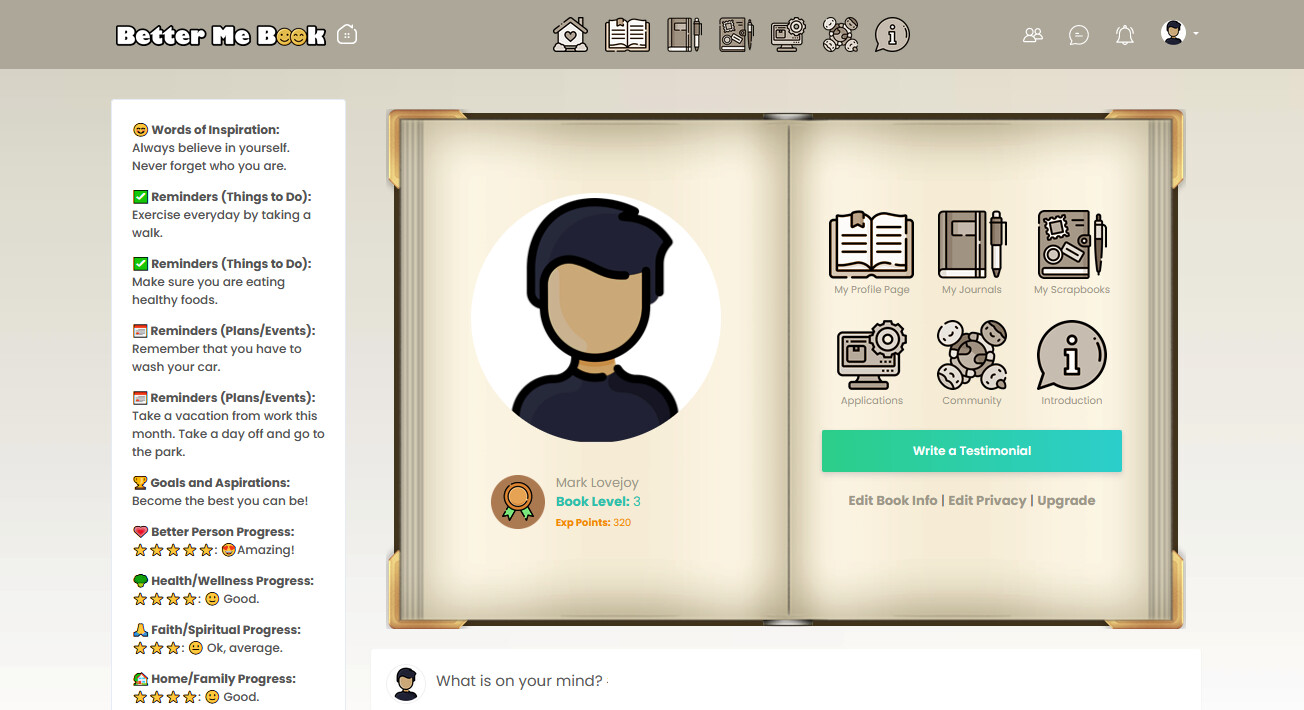Open the small house icon beside logo
Image resolution: width=1304 pixels, height=710 pixels.
pos(347,35)
